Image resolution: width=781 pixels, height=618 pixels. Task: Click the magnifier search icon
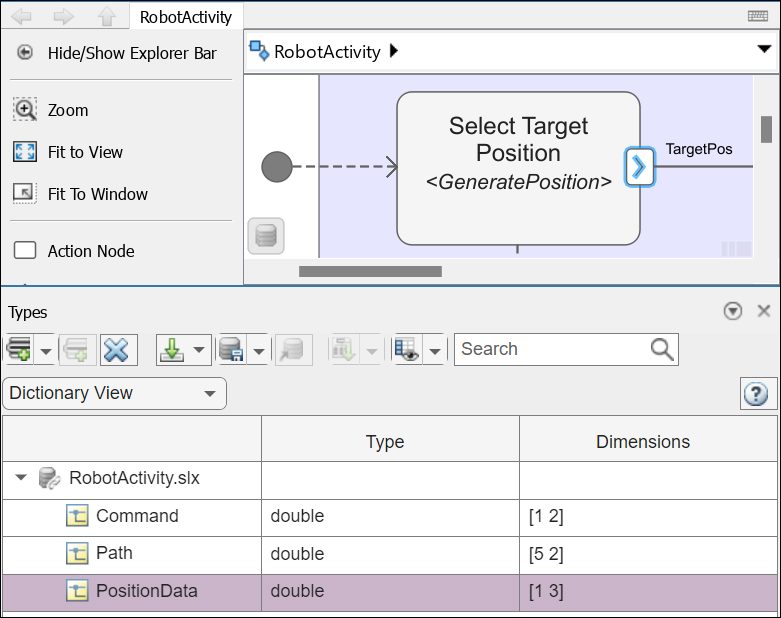click(x=662, y=349)
